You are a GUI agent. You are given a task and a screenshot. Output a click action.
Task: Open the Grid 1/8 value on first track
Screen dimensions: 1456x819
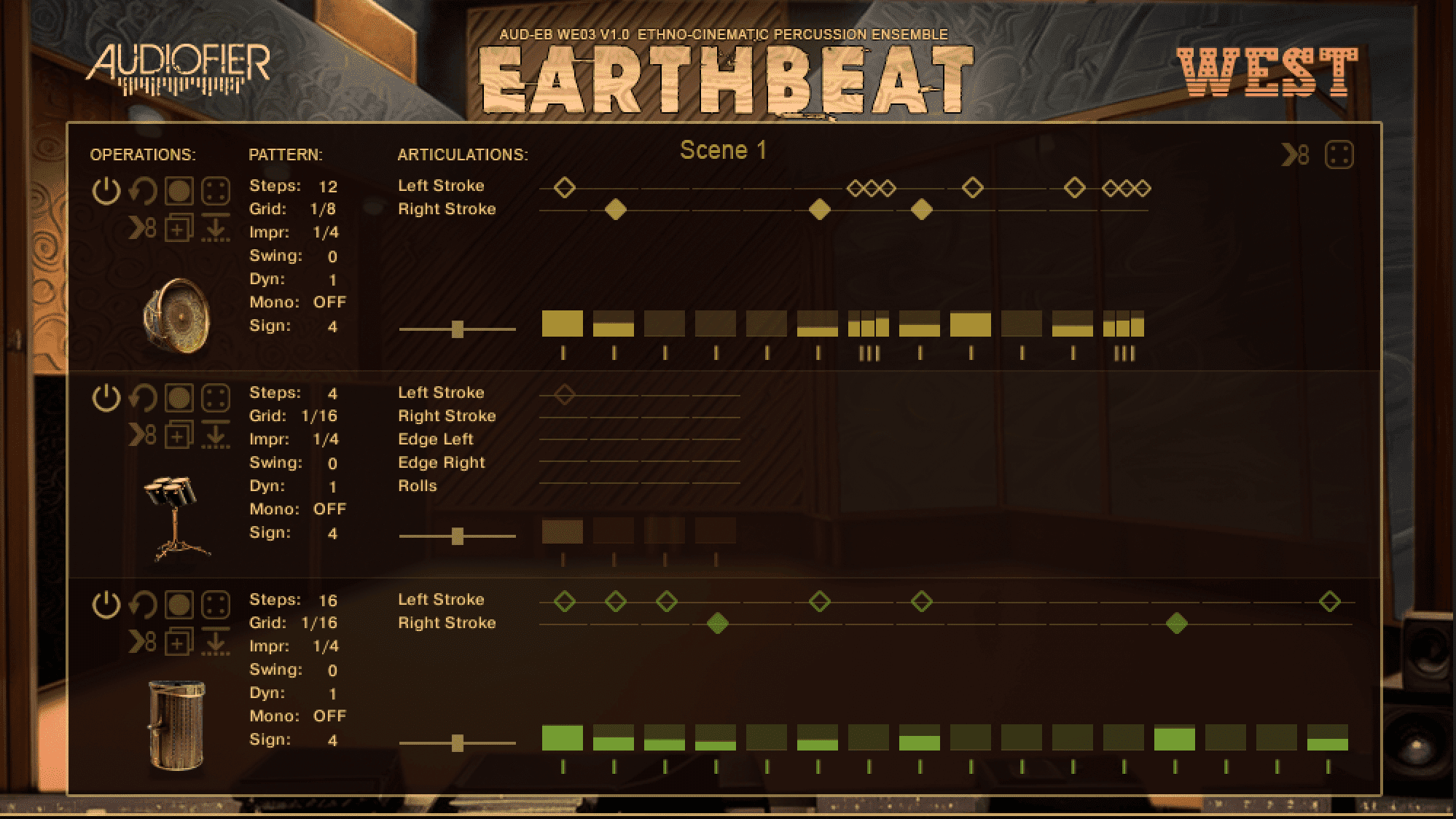click(323, 209)
